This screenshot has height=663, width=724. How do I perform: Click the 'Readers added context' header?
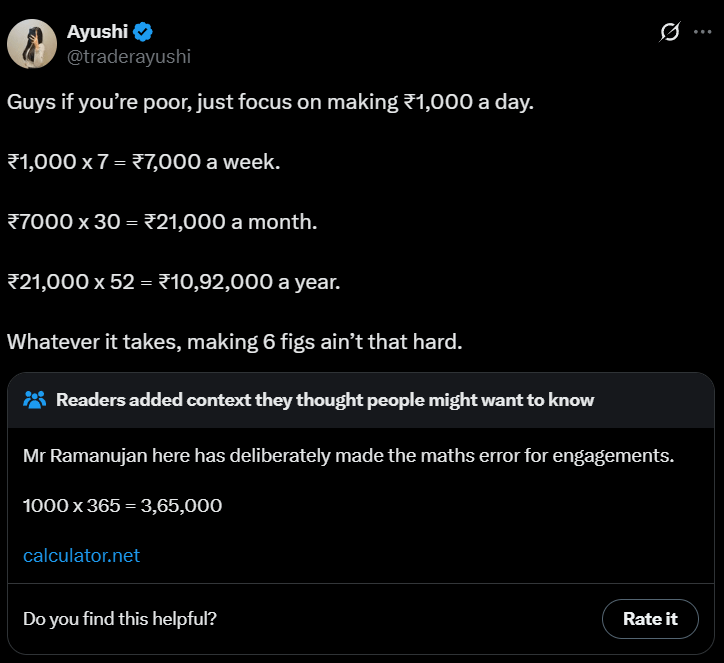point(325,400)
